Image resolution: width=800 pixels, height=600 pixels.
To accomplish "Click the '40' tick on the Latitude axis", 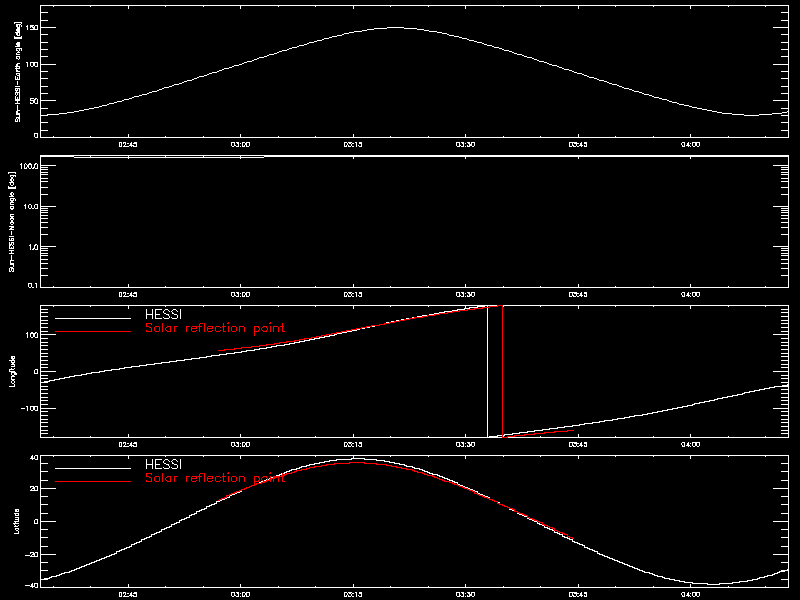I will point(34,458).
